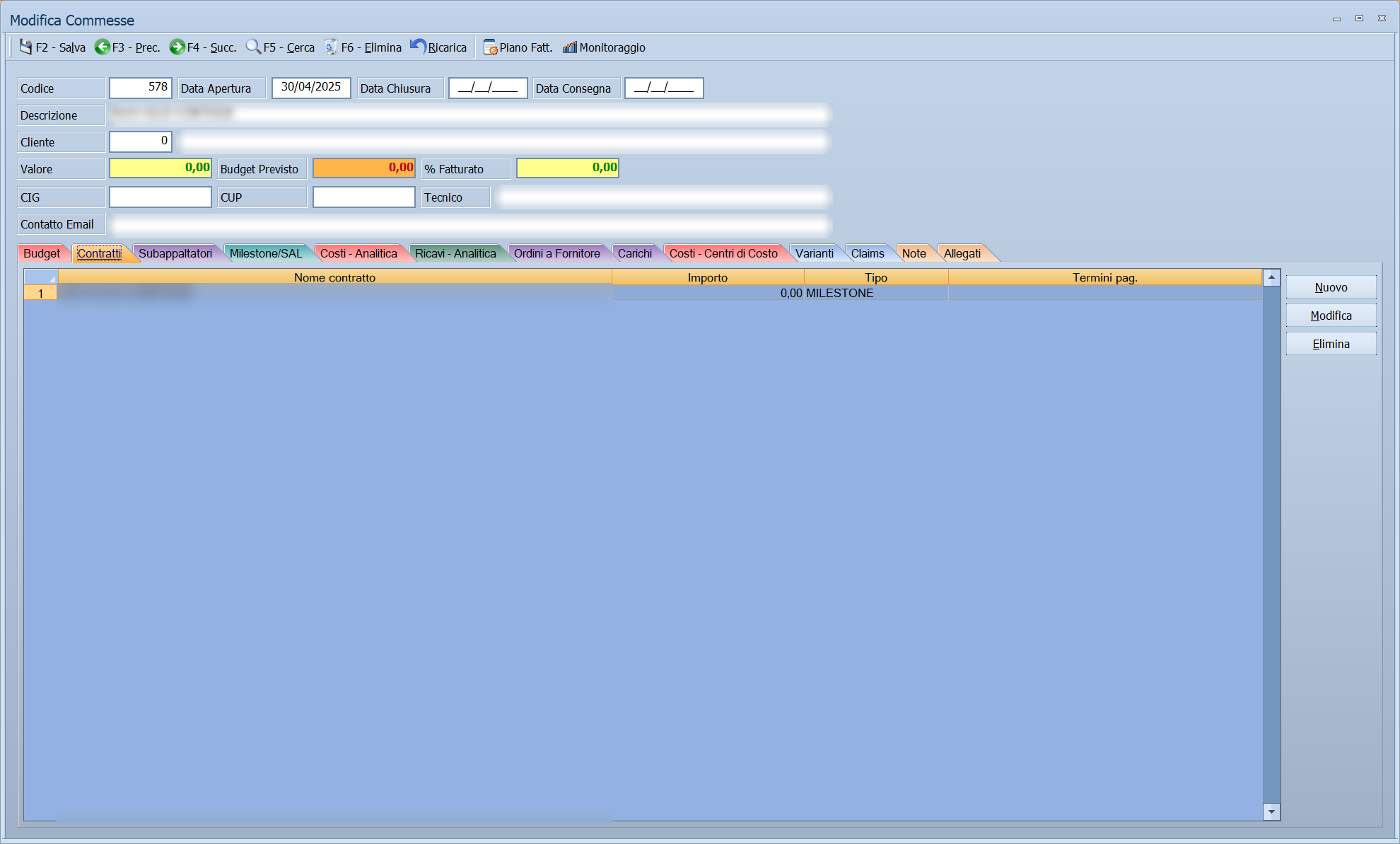Click the Data Chiusura date field
The image size is (1400, 844).
488,88
